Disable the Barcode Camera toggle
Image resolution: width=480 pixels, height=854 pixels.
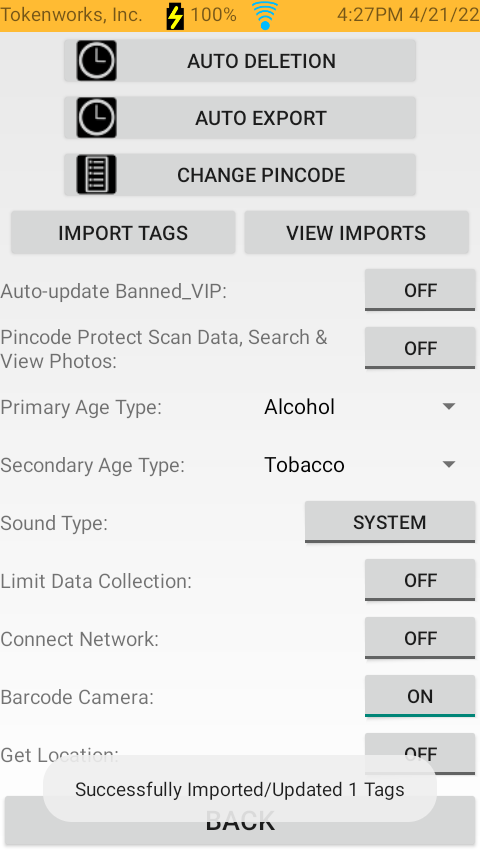tap(420, 696)
